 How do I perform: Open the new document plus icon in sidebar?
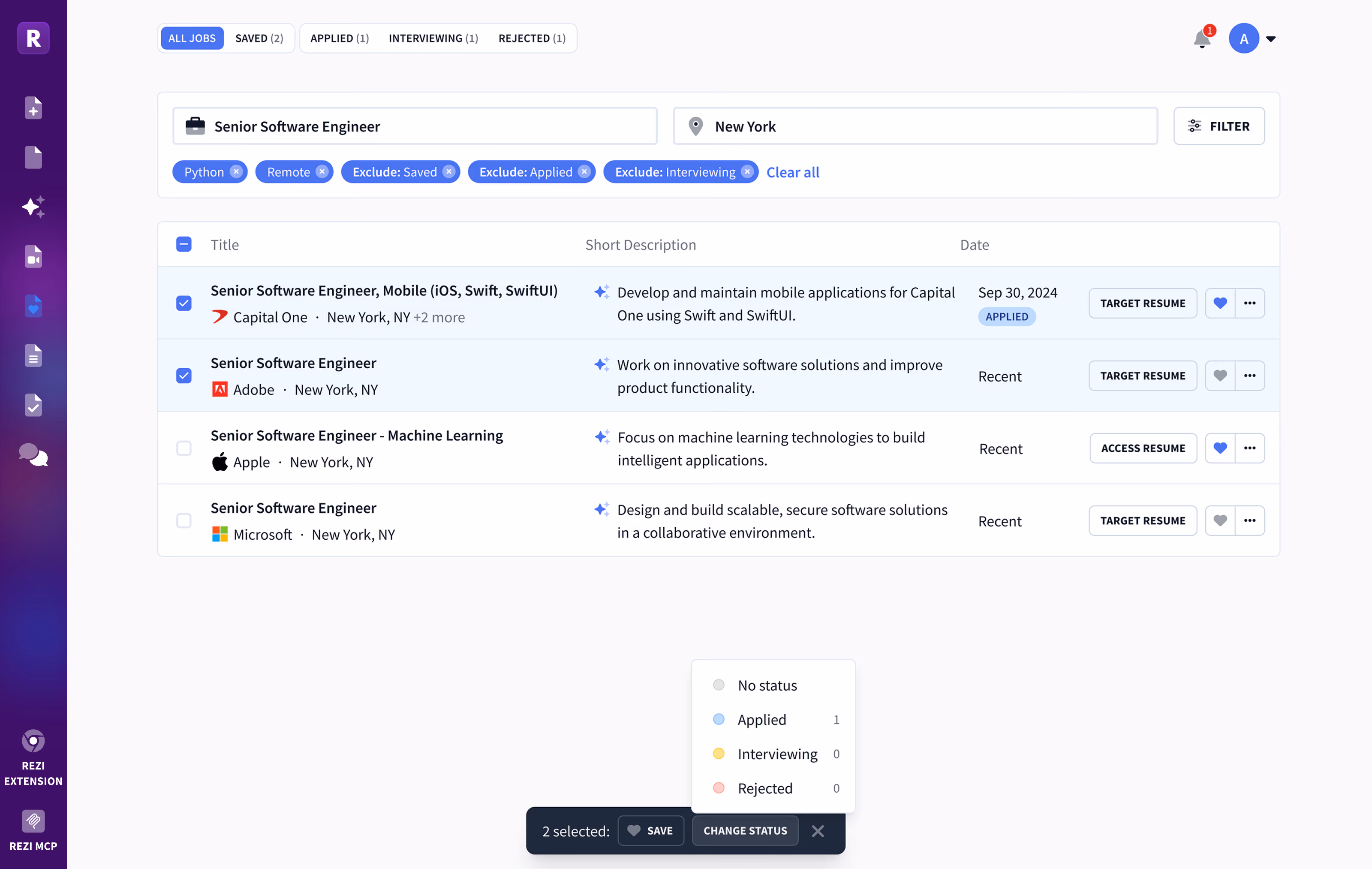(x=33, y=108)
